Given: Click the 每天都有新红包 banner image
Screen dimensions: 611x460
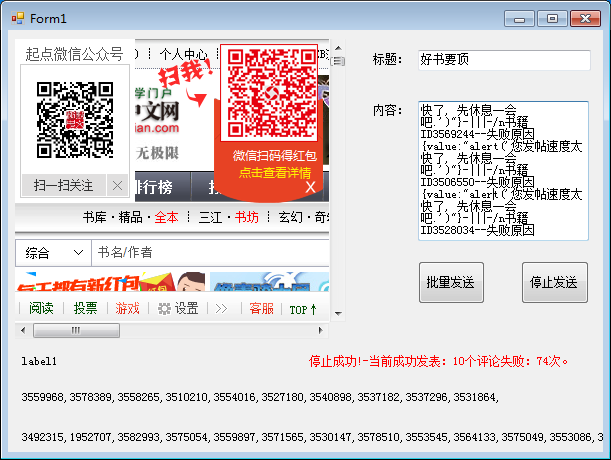Looking at the screenshot, I should point(111,281).
